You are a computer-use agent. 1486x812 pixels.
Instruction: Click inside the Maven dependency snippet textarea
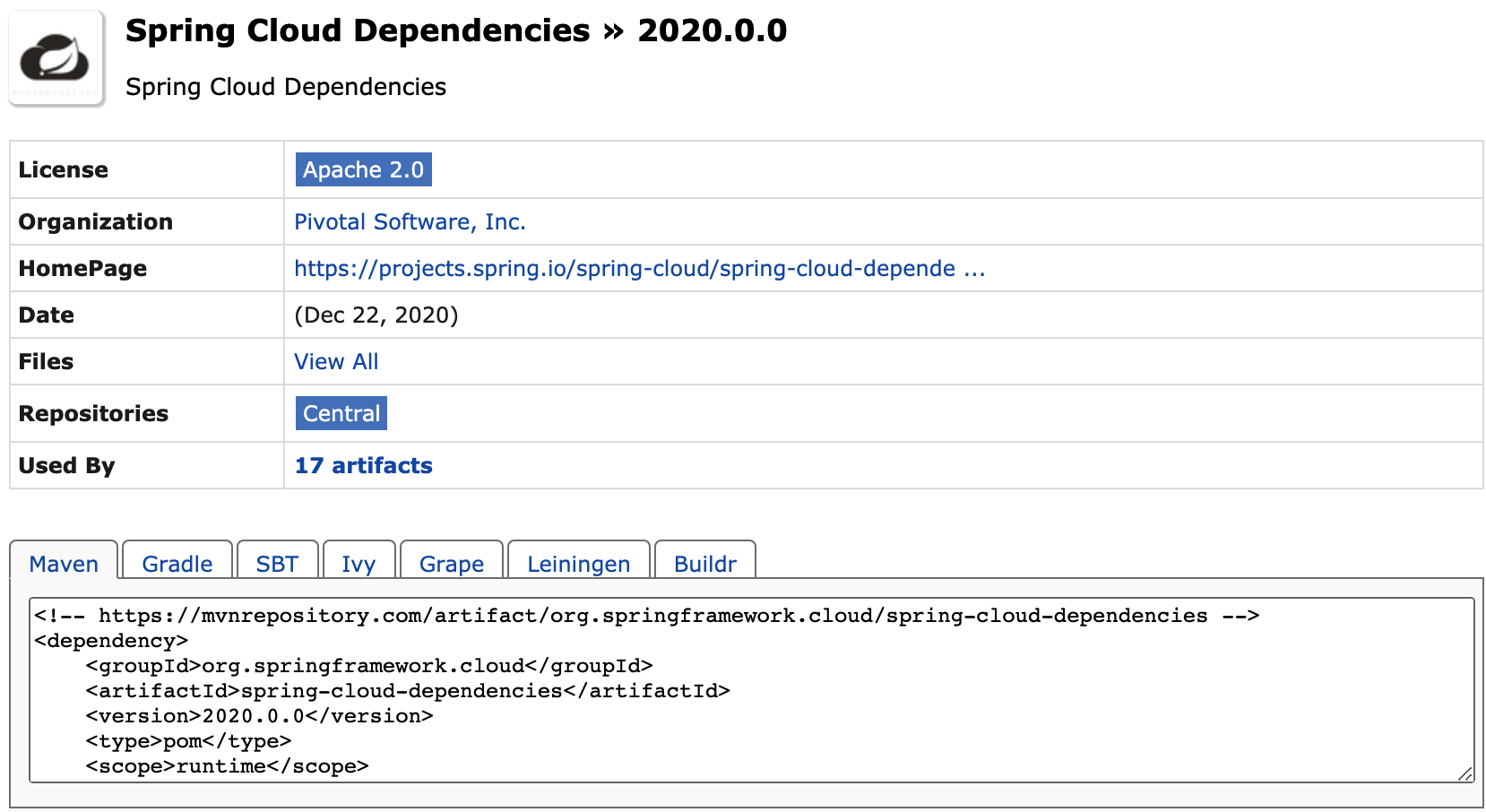752,690
